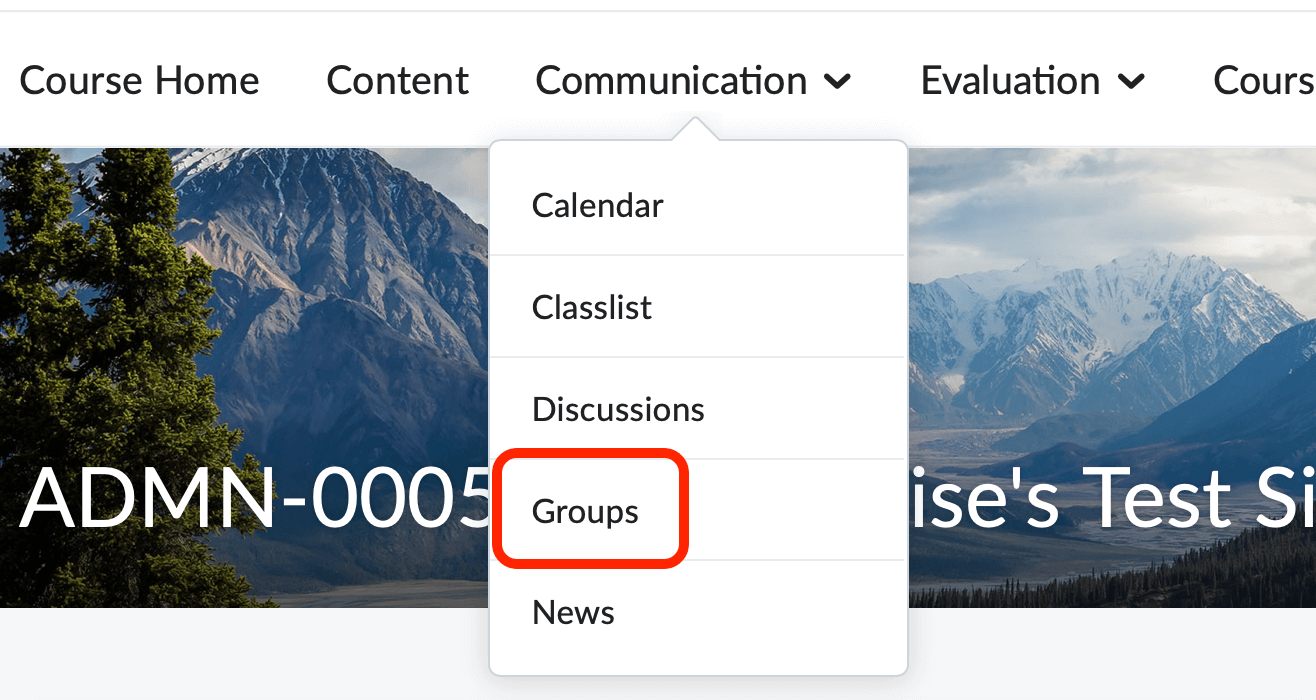
Task: Open Evaluation from the navbar
Action: (1008, 81)
